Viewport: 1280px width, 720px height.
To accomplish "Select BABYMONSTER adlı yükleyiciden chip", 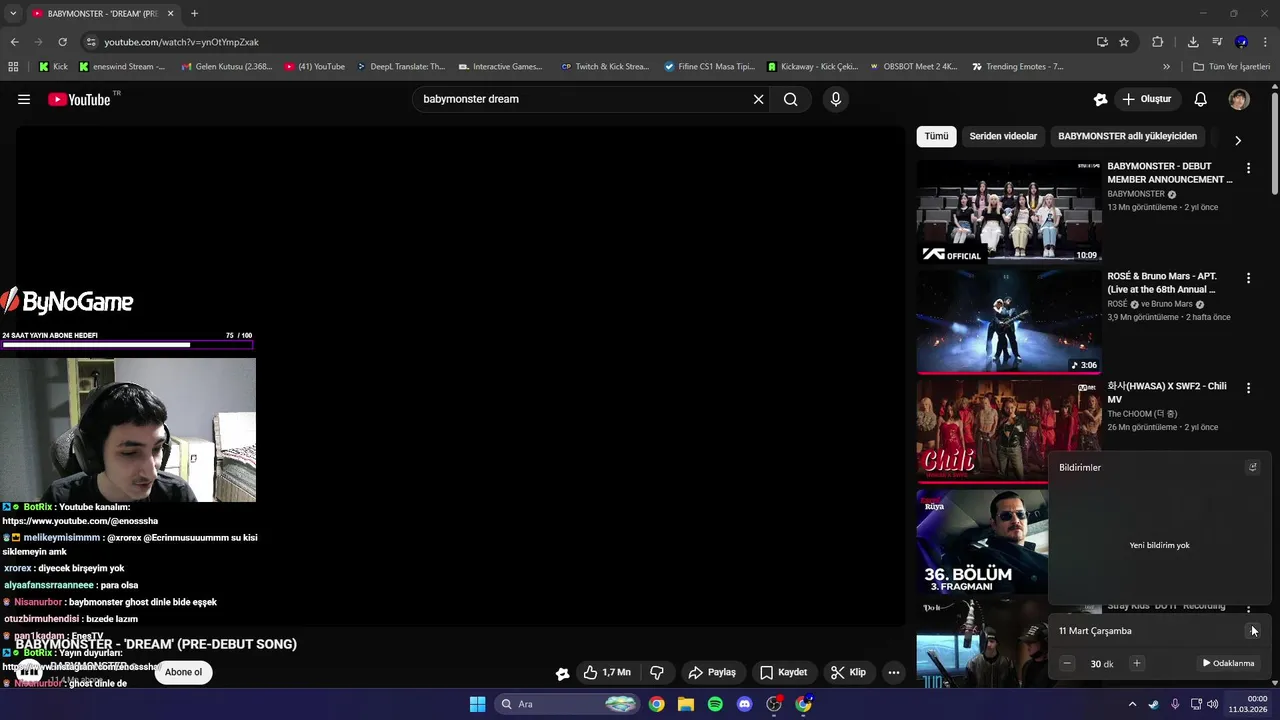I will pyautogui.click(x=1127, y=136).
